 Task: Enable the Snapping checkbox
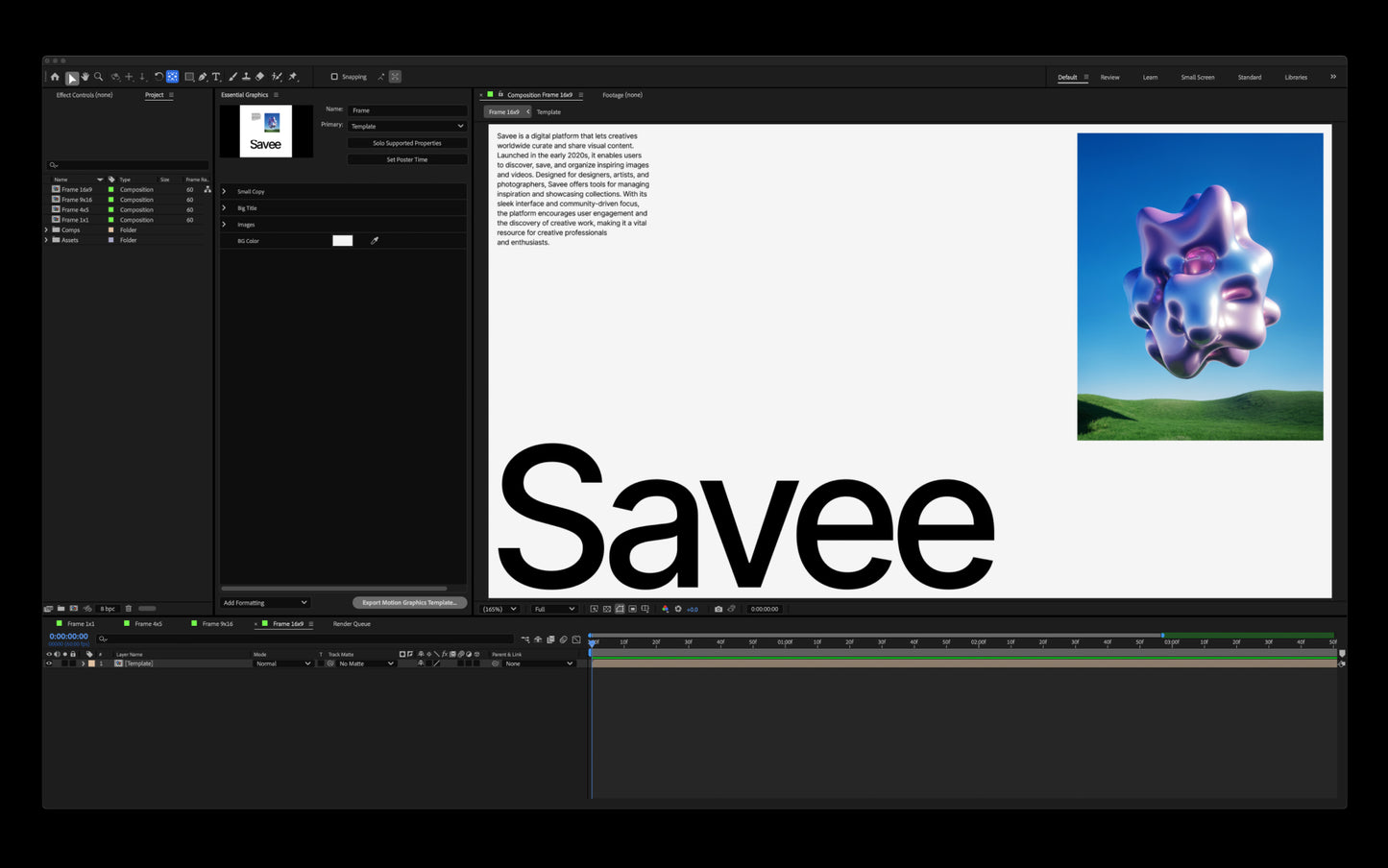click(334, 77)
